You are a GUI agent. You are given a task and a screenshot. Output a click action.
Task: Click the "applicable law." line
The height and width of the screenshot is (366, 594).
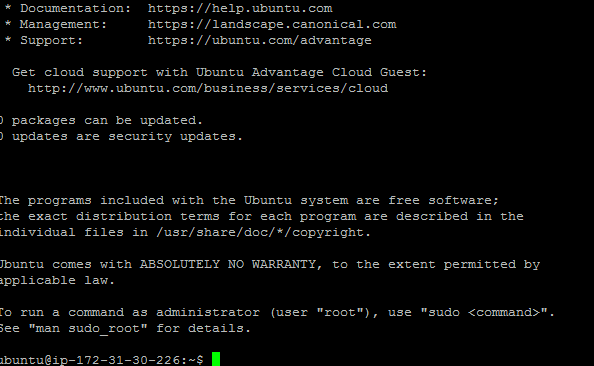57,280
